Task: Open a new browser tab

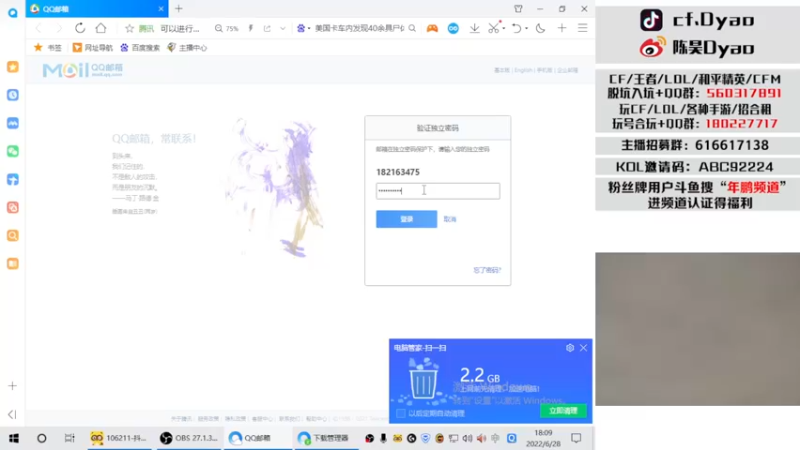Action: tap(179, 9)
